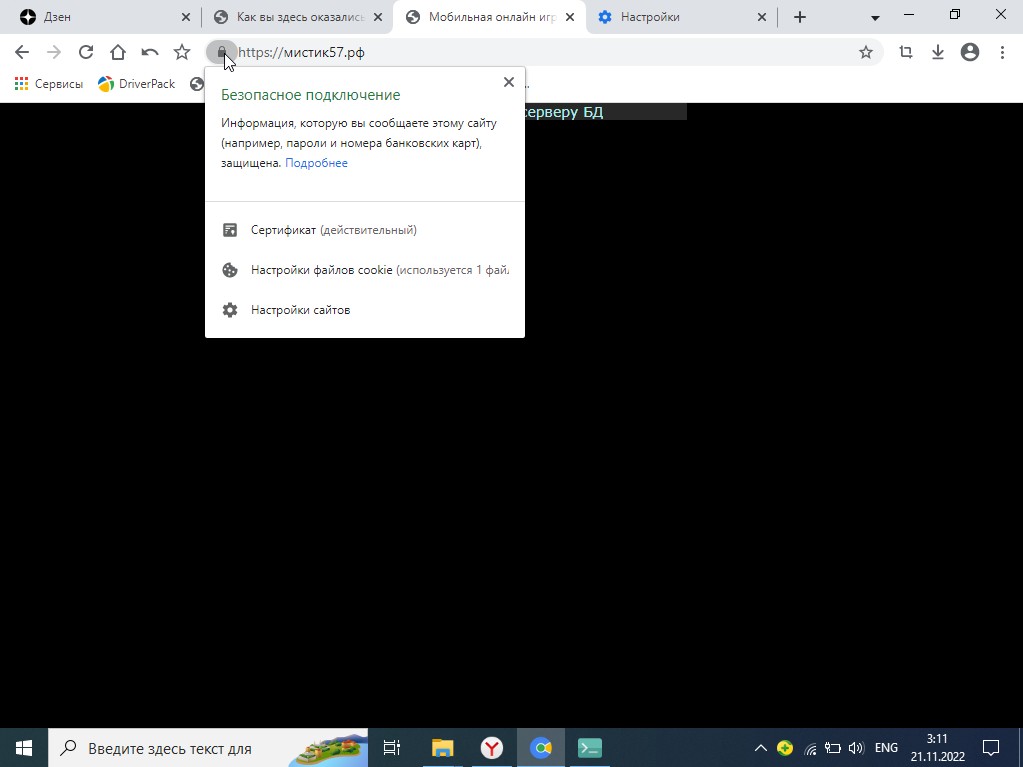This screenshot has width=1023, height=767.
Task: Follow the Подробнее link
Action: pos(316,163)
